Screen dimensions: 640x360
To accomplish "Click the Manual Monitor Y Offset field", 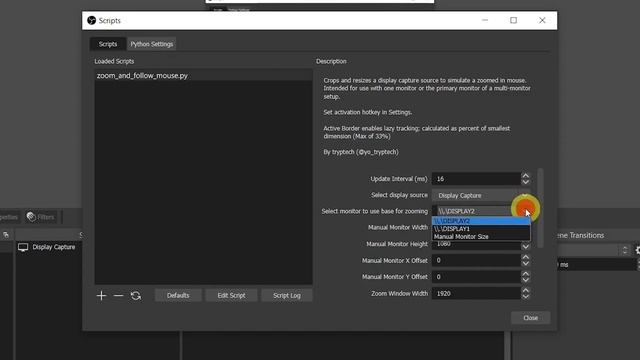I will (476, 277).
